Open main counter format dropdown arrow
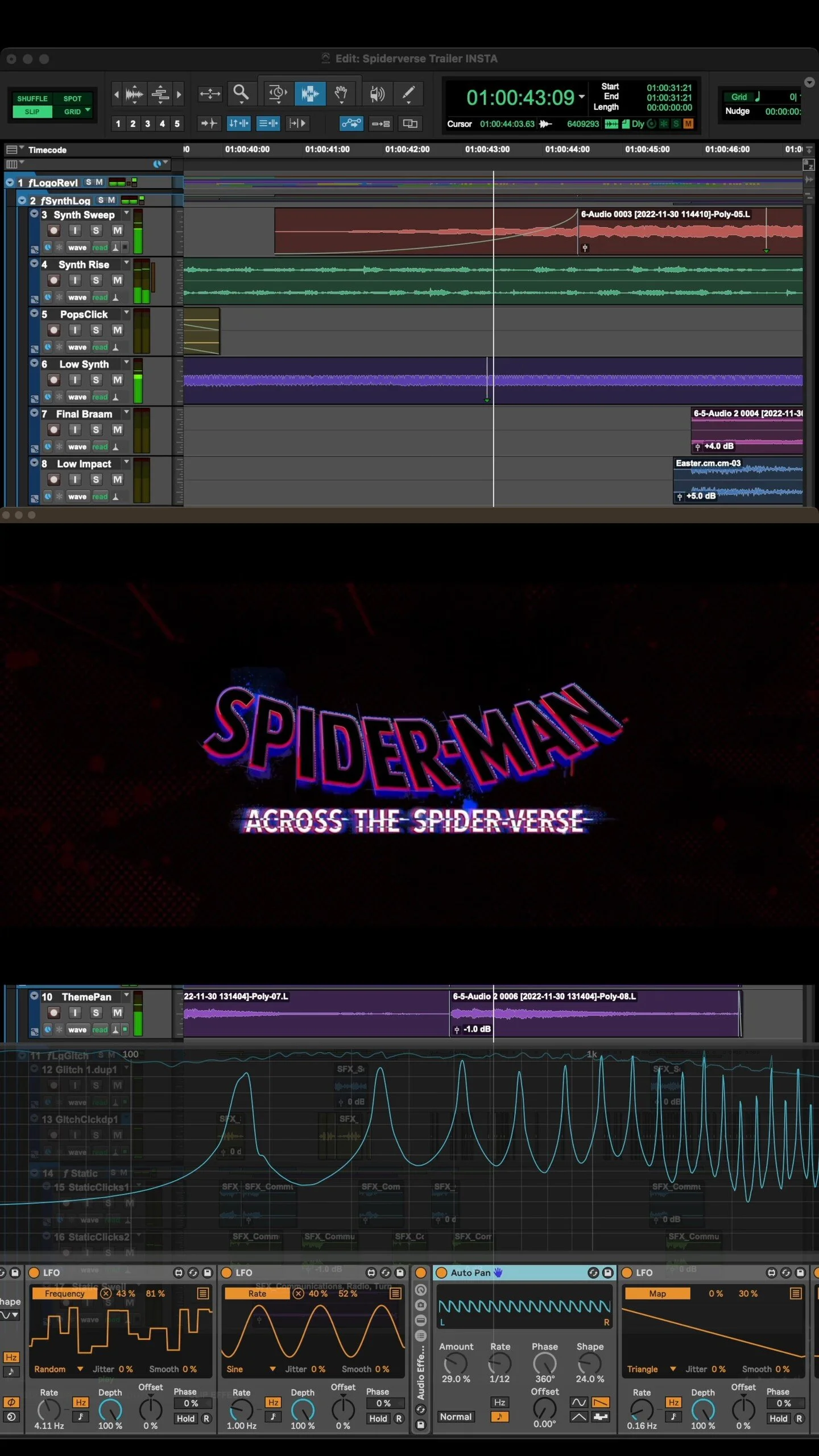This screenshot has height=1456, width=819. [x=581, y=97]
